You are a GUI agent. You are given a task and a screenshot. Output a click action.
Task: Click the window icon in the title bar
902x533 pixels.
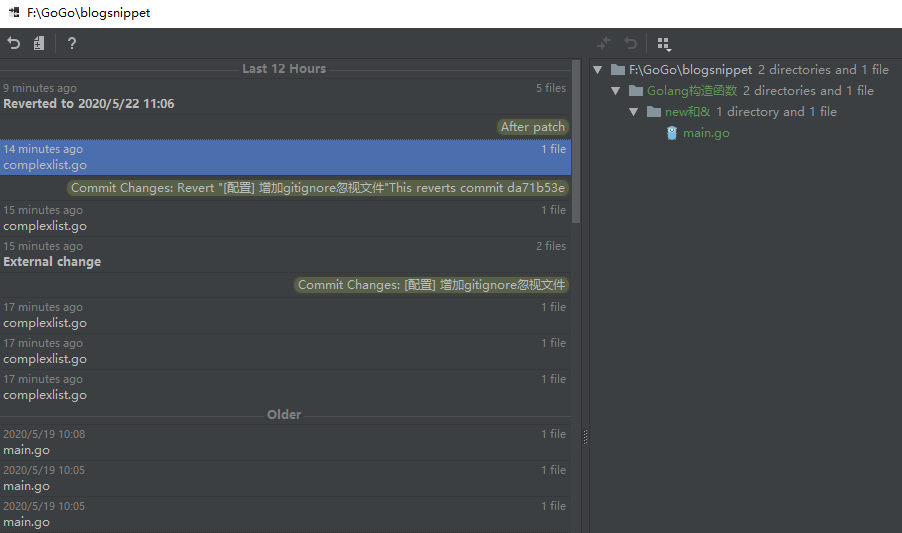tap(14, 13)
